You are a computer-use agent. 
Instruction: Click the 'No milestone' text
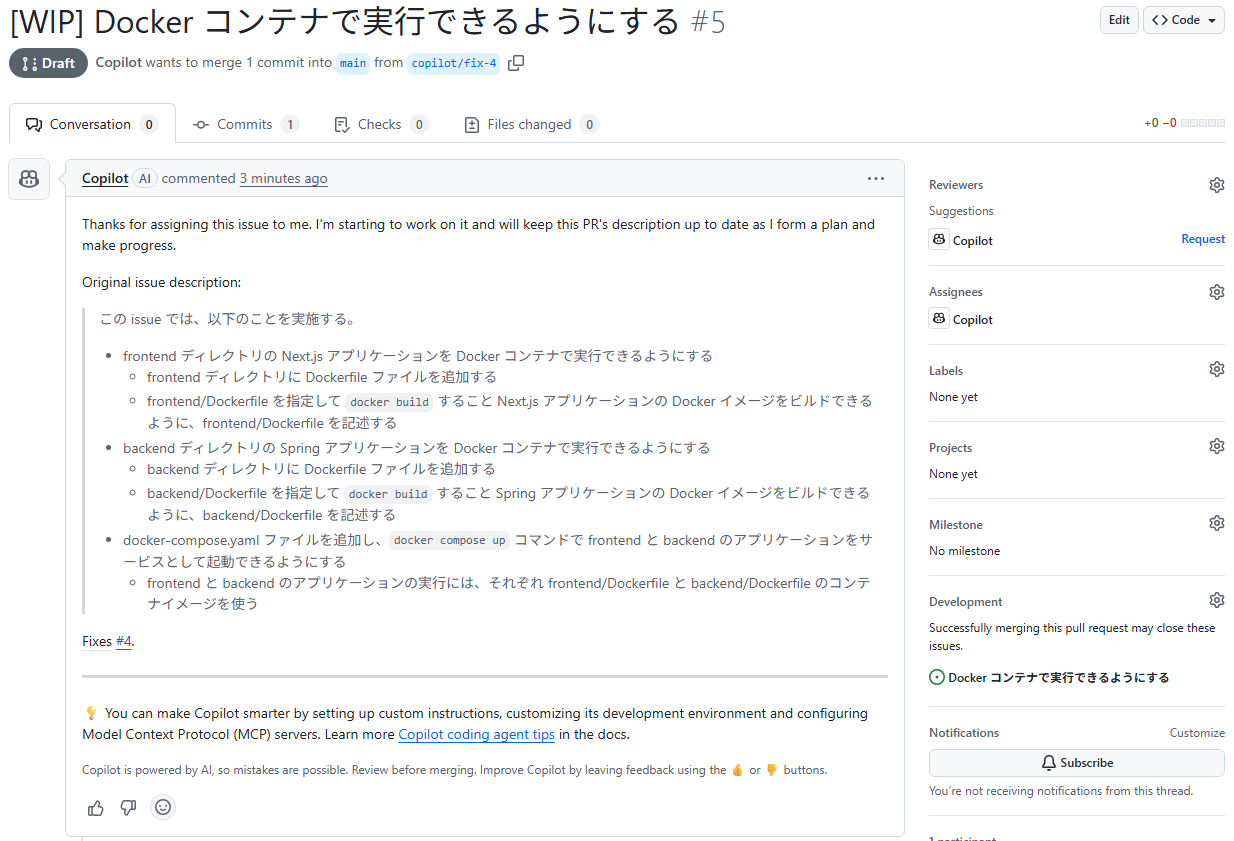point(964,551)
